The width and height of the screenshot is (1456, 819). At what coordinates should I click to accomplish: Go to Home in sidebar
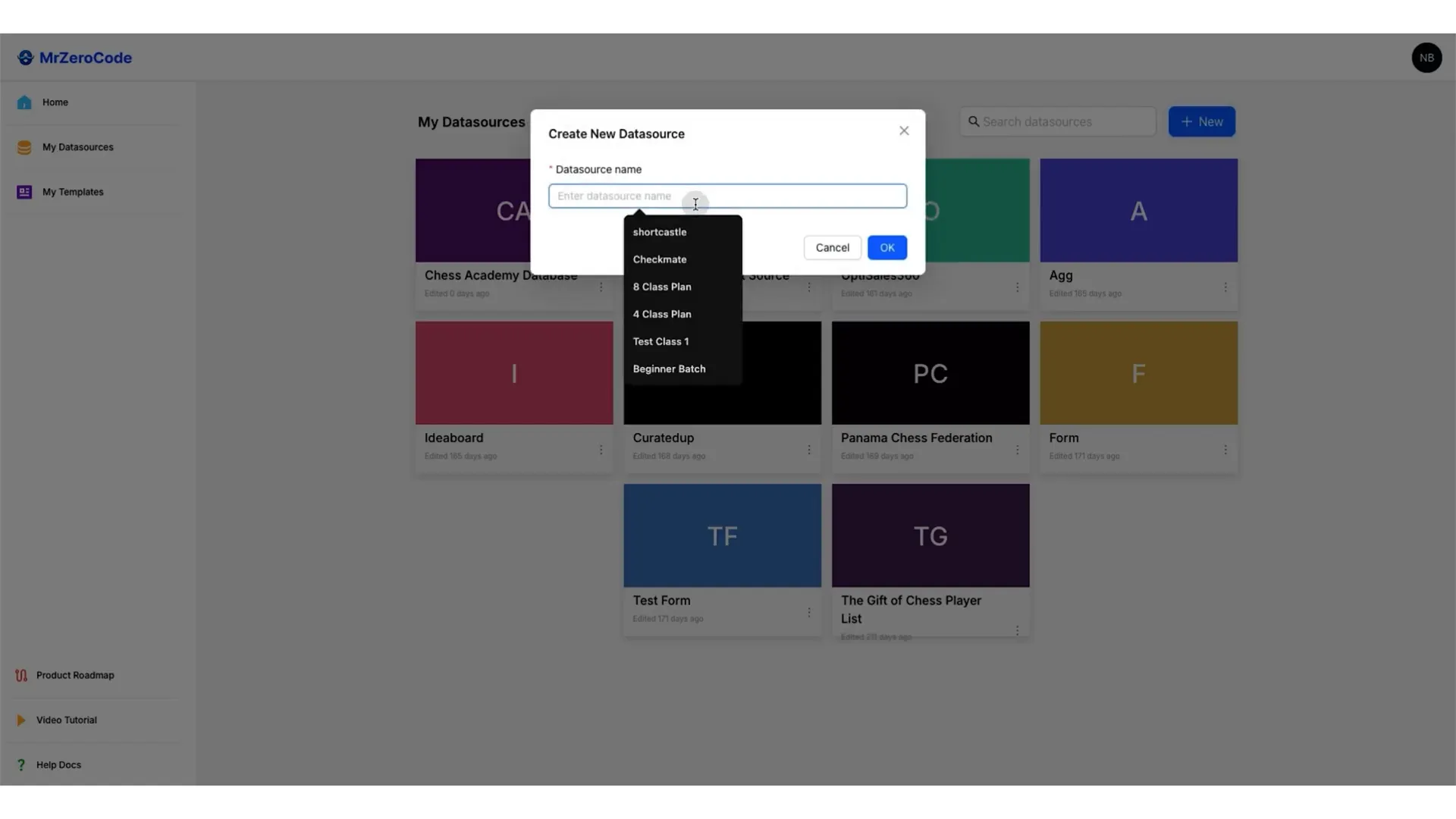[55, 102]
